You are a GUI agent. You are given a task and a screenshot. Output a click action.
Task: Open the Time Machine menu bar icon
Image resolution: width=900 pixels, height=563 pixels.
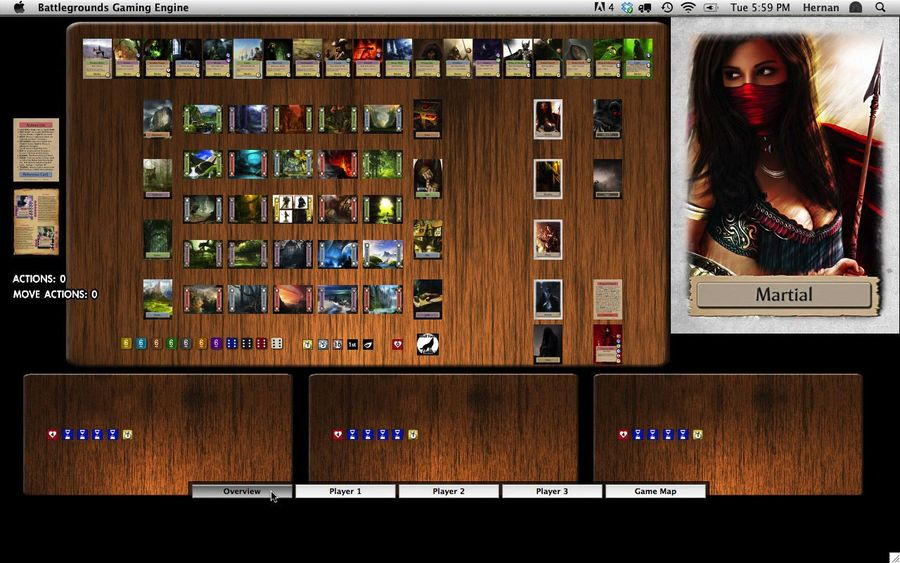(666, 7)
